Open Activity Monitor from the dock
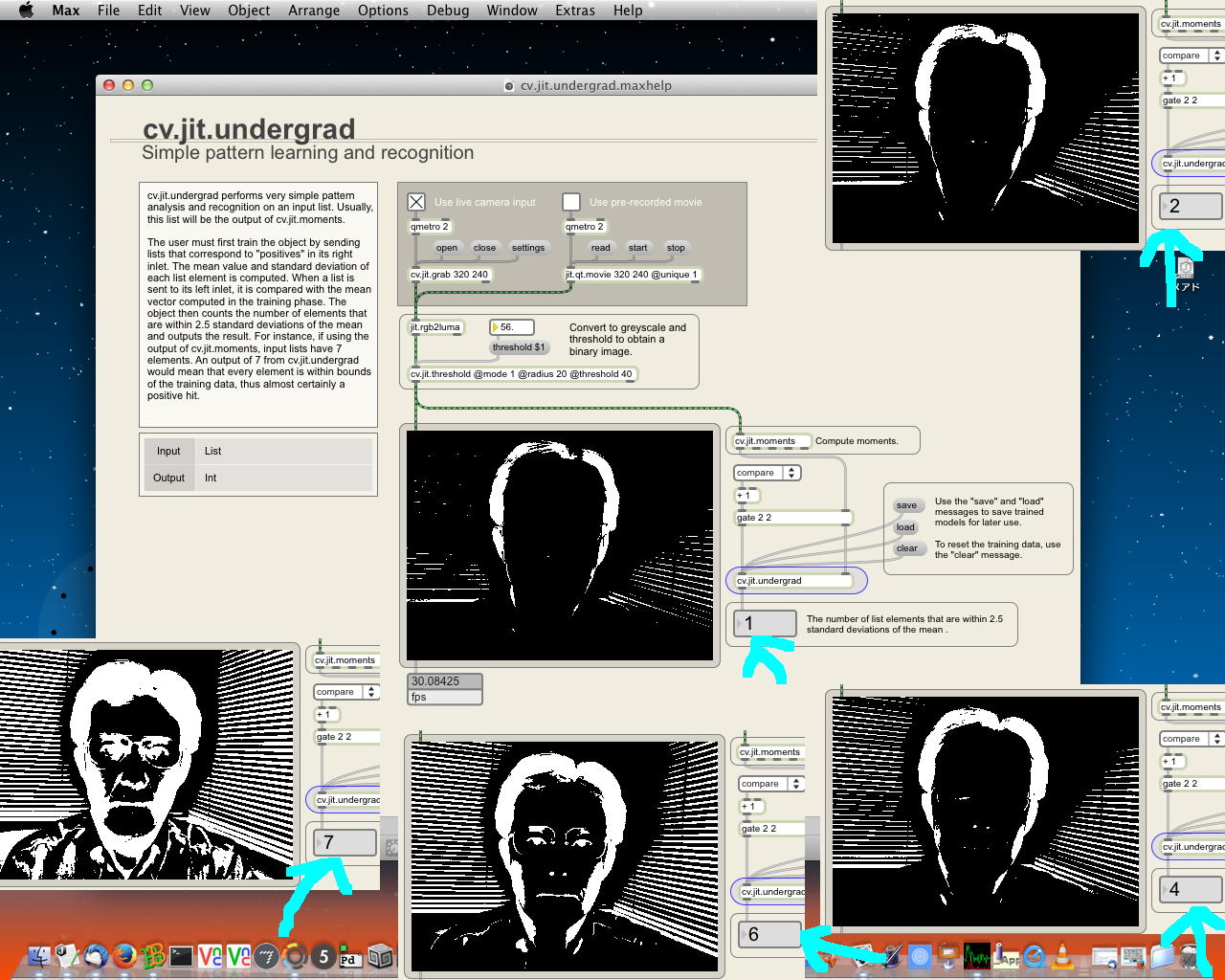 [977, 955]
